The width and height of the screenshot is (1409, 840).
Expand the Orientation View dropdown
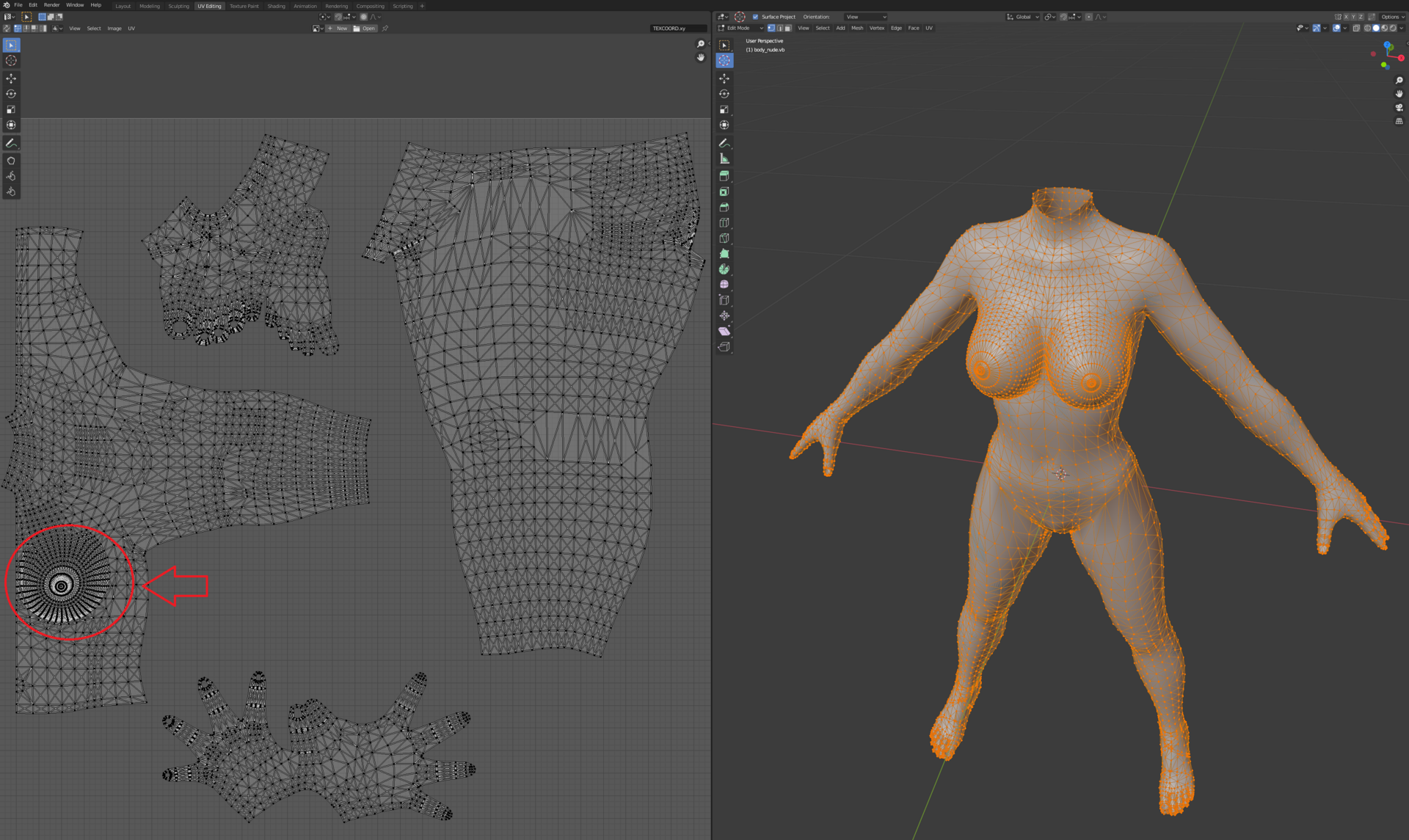coord(866,17)
